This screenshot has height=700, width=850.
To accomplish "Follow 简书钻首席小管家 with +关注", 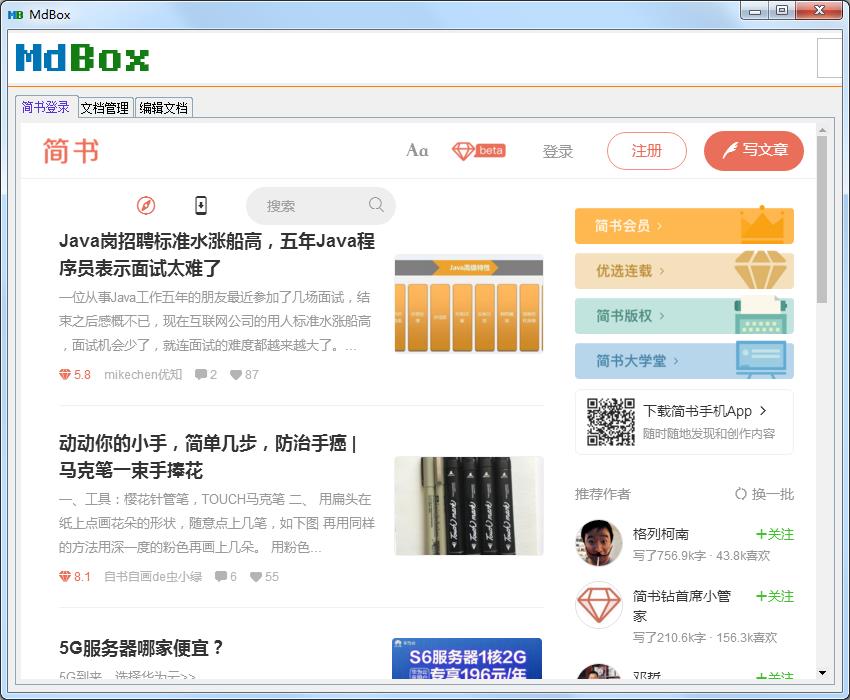I will tap(775, 596).
